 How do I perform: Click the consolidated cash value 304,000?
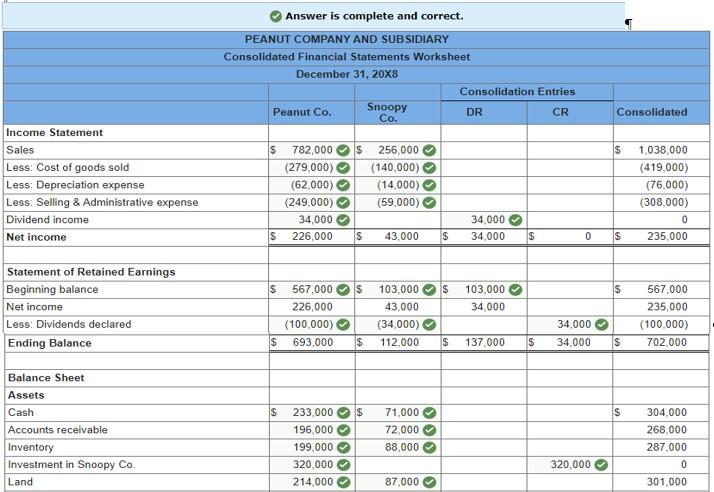(x=667, y=413)
